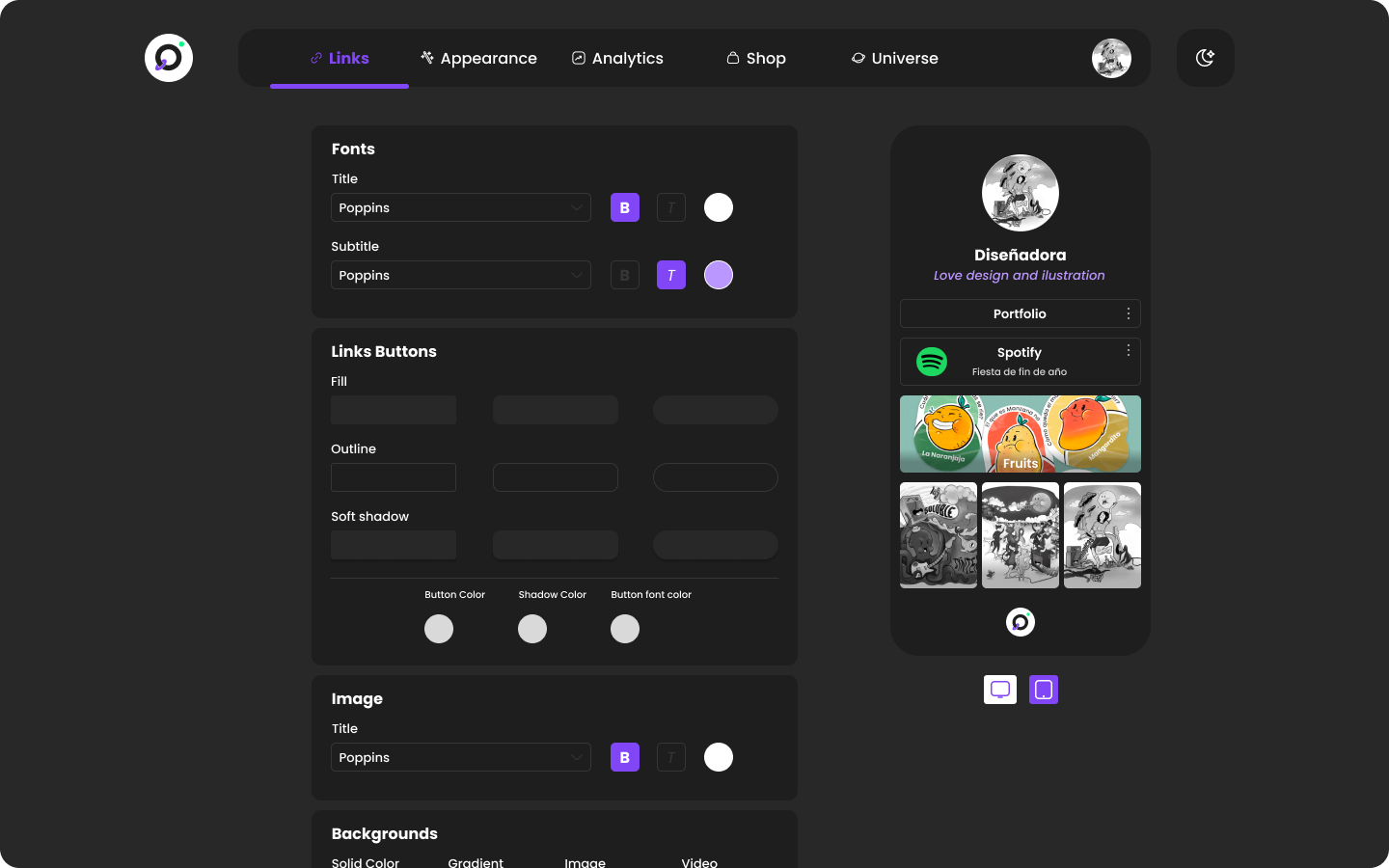Screen dimensions: 1389x868
Task: Click the app logo in top-left corner
Action: point(169,58)
